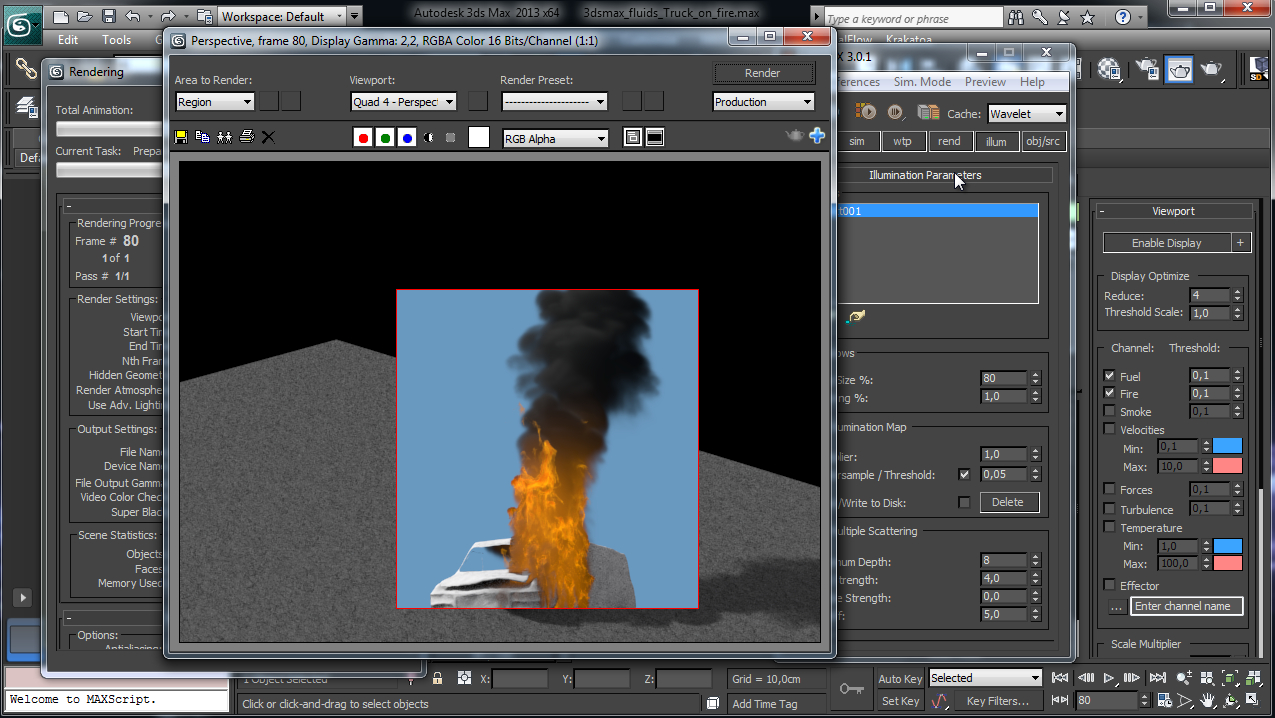The image size is (1275, 718).
Task: Open the Preview menu
Action: click(985, 82)
